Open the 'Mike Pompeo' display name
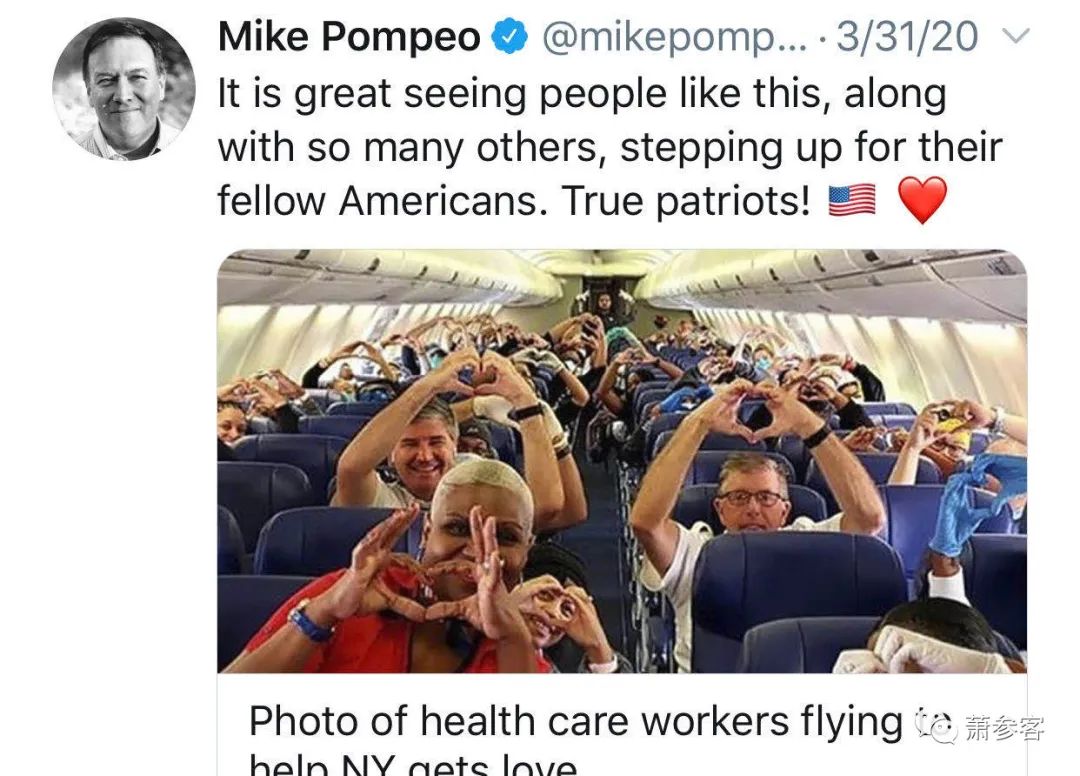This screenshot has width=1080, height=776. click(349, 37)
